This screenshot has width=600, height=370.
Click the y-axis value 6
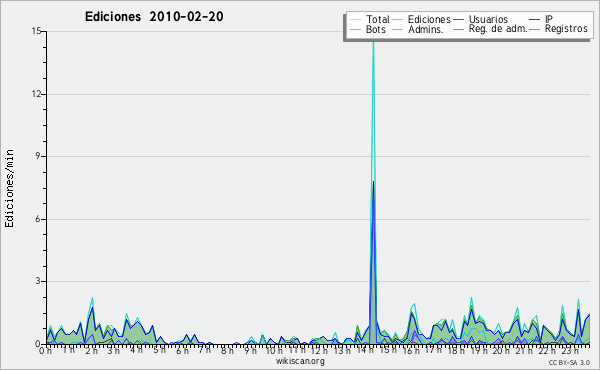[39, 219]
